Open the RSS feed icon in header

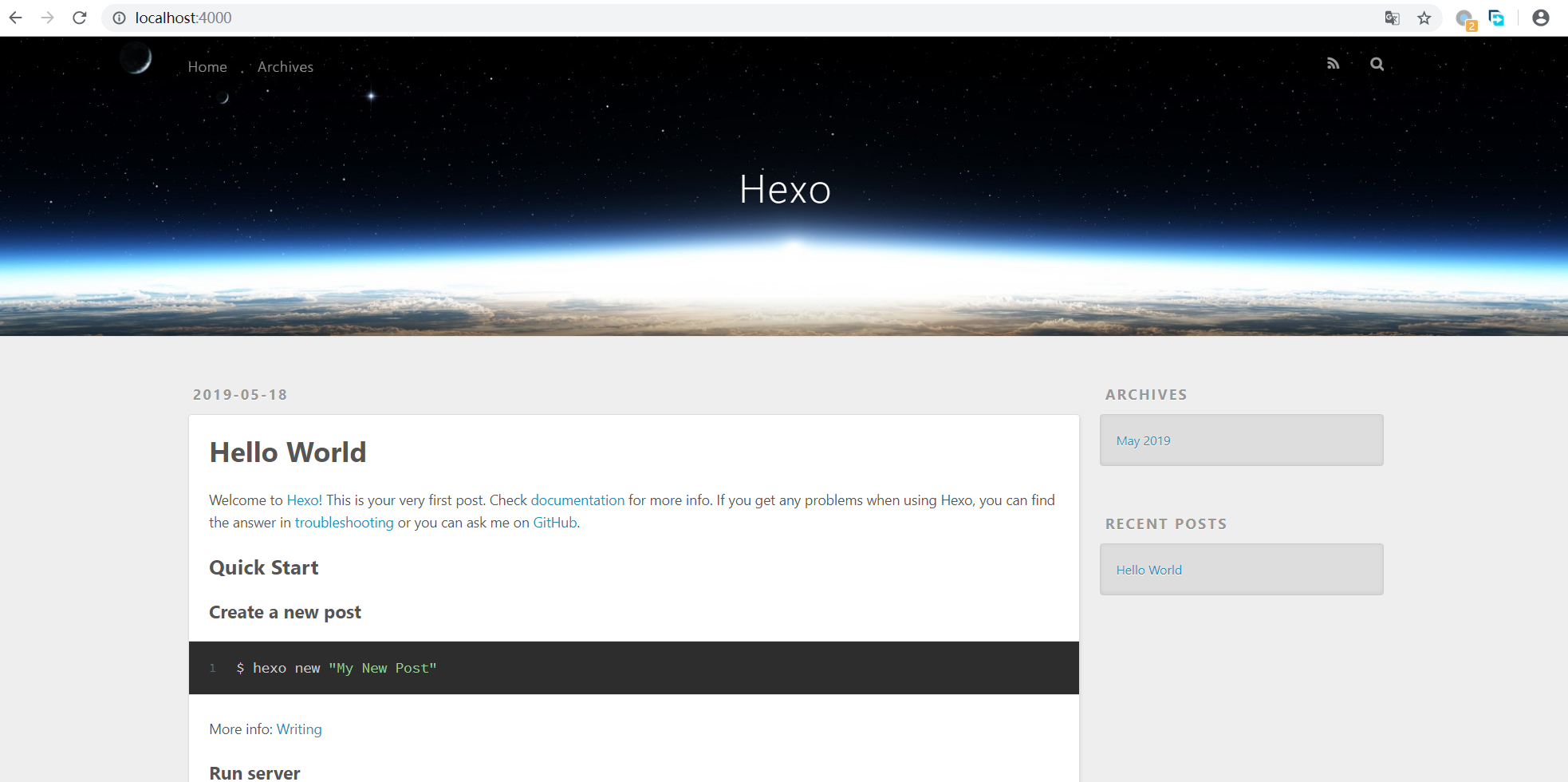1333,64
